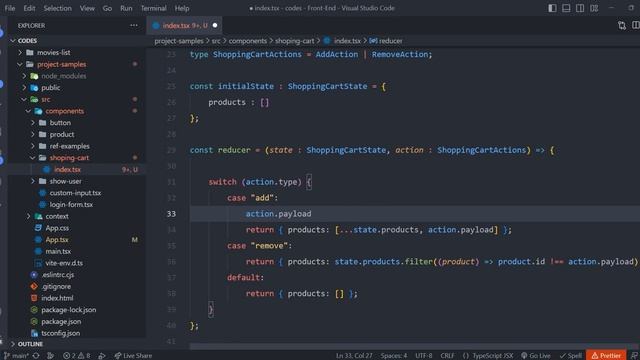Screen dimensions: 640x360
Task: Click shoping-cart breadcrumb segment
Action: (295, 41)
